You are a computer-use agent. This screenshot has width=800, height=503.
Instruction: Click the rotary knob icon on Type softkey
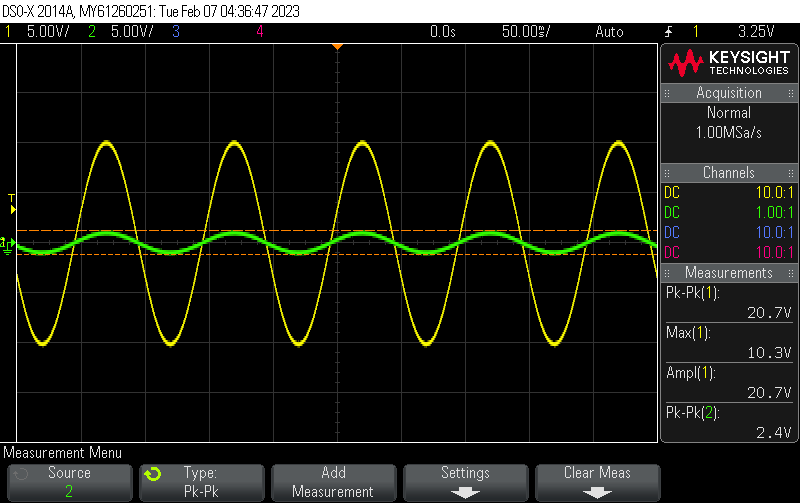(153, 474)
